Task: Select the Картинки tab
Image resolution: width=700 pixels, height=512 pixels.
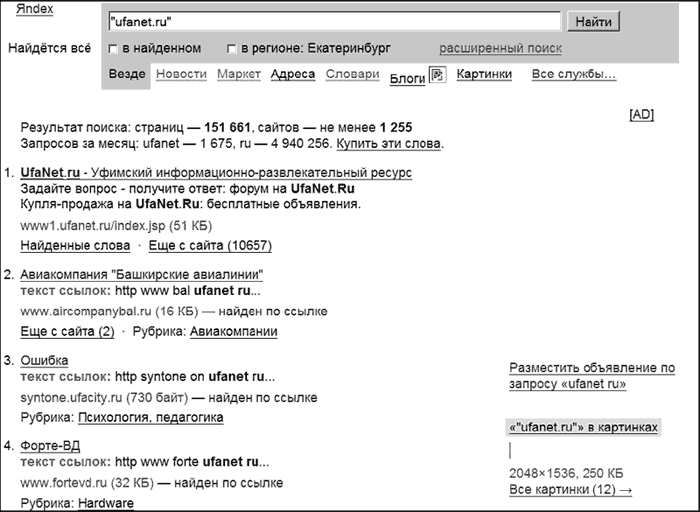Action: pyautogui.click(x=484, y=74)
